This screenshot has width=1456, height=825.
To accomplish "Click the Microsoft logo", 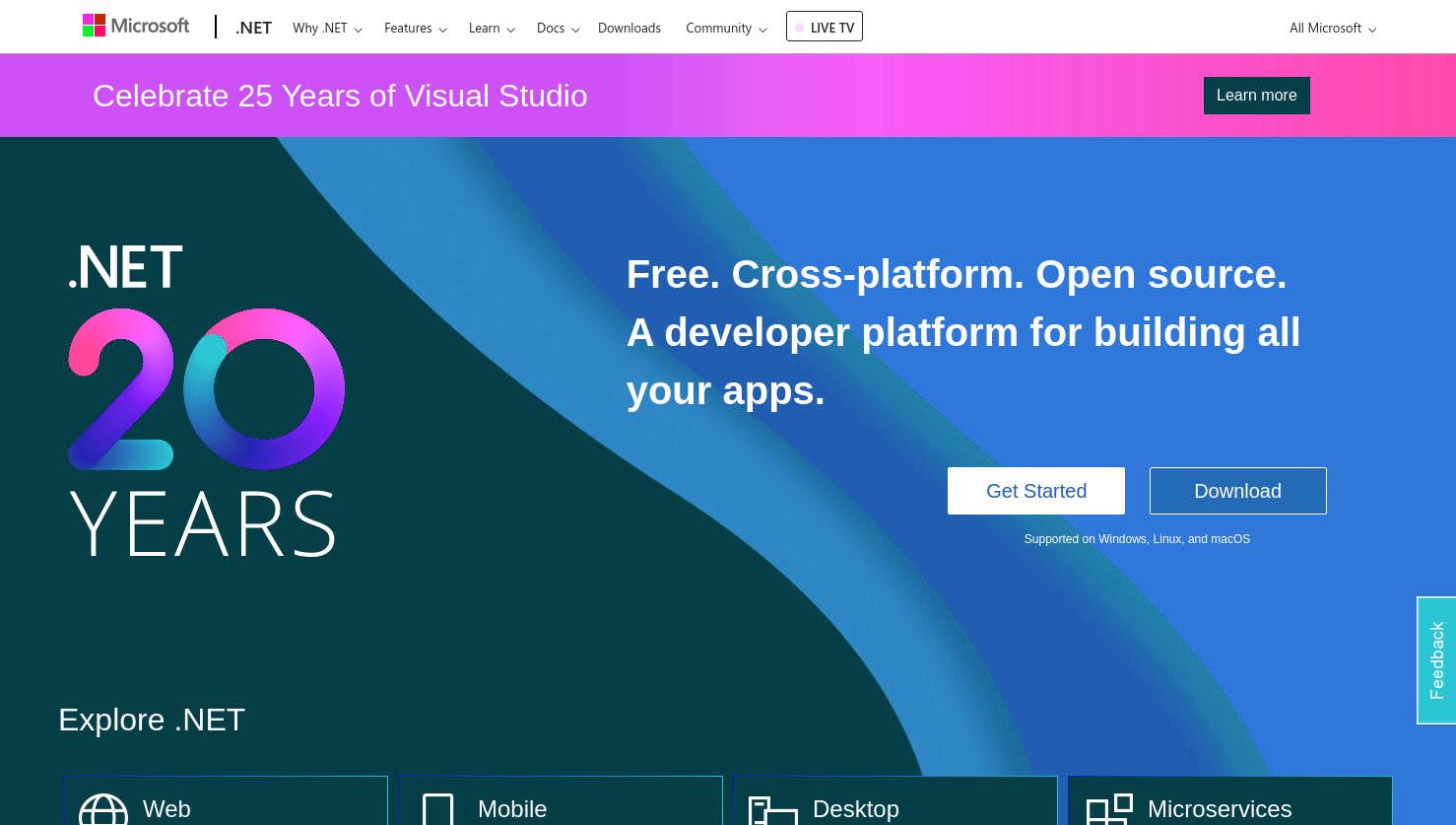I will point(136,26).
